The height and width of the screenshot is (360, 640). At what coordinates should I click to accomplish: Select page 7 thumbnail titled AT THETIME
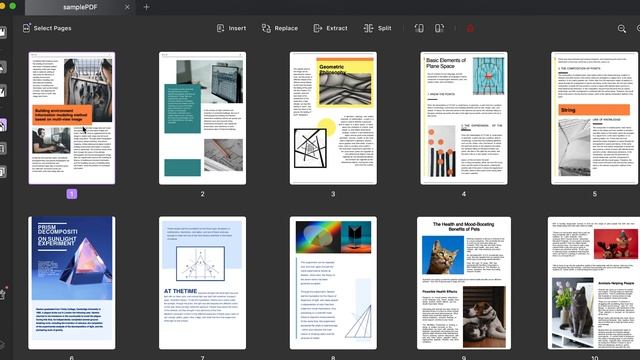click(x=202, y=283)
